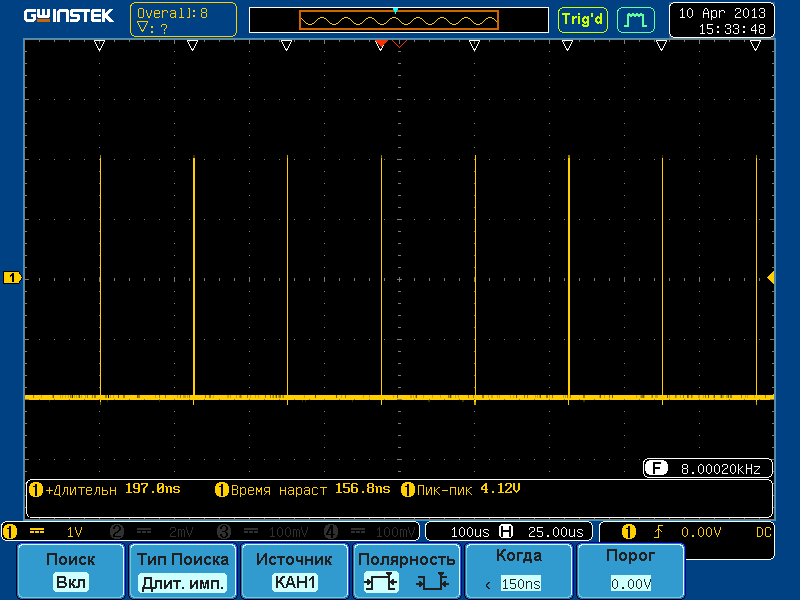Click the frequency counter F icon

[656, 468]
